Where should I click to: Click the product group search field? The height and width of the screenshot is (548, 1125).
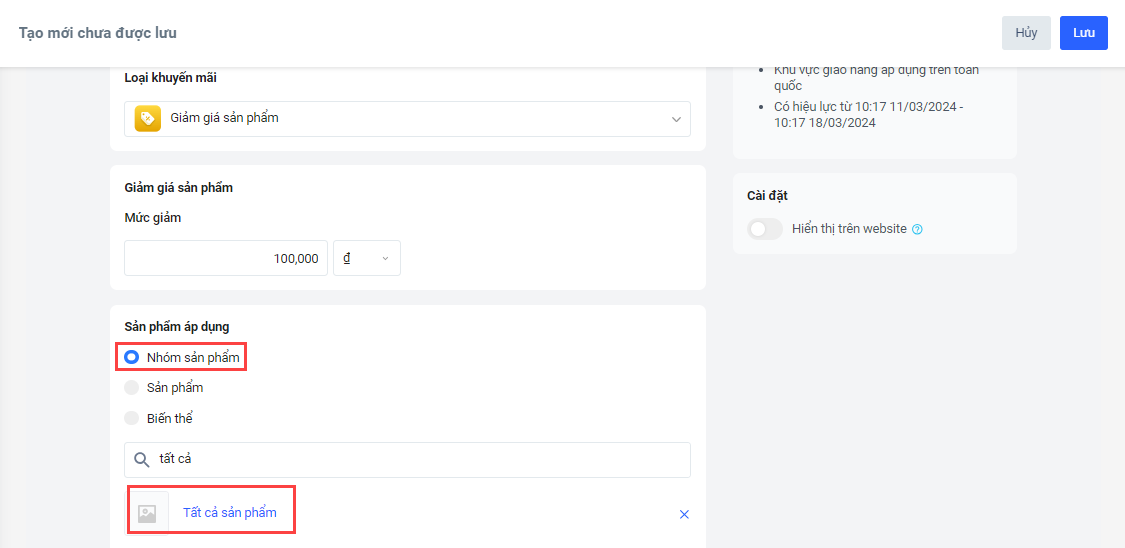coord(420,460)
